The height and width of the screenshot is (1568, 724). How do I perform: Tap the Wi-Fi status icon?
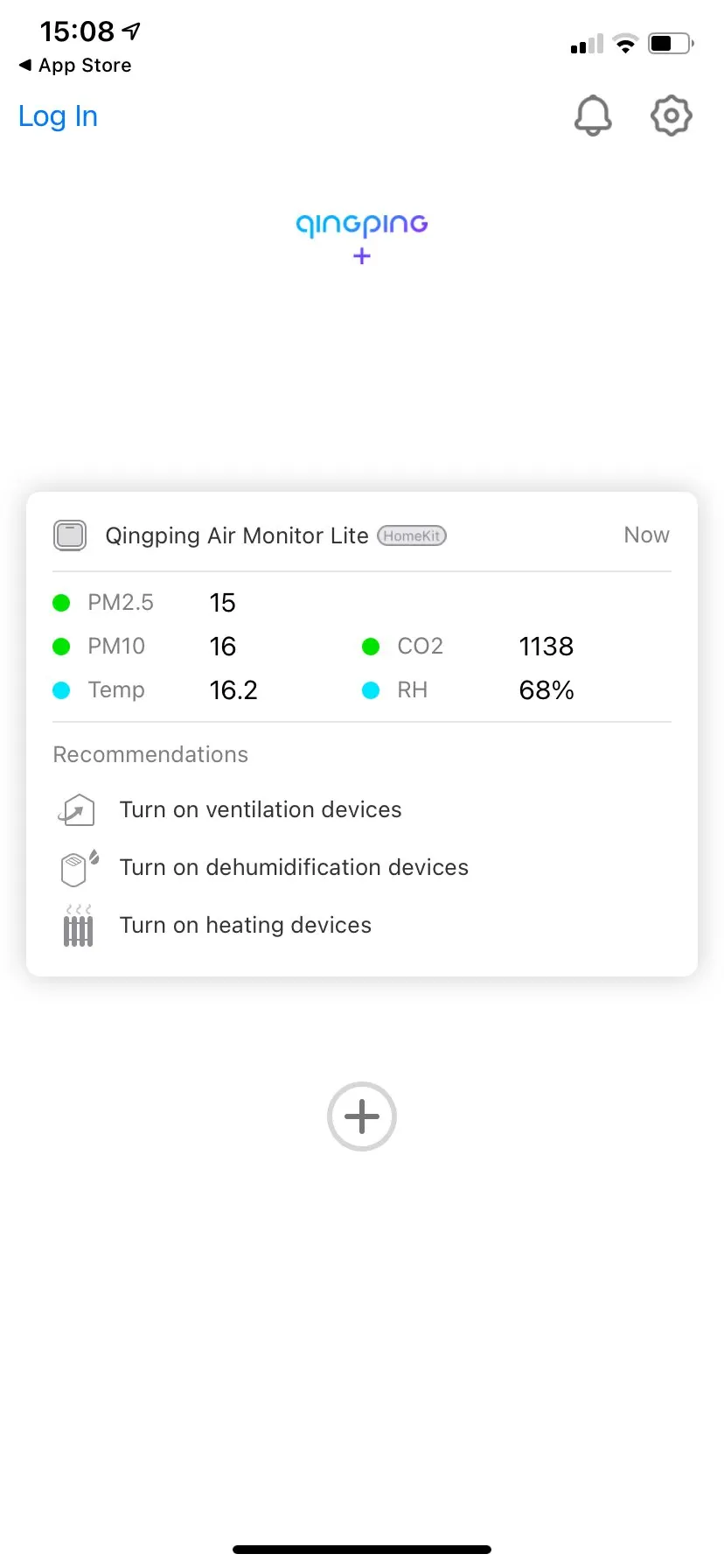[x=625, y=43]
